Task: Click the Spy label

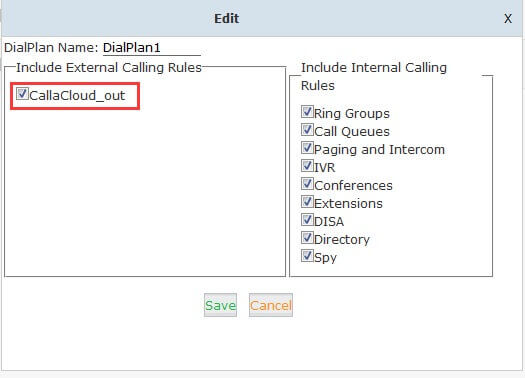Action: pyautogui.click(x=325, y=258)
